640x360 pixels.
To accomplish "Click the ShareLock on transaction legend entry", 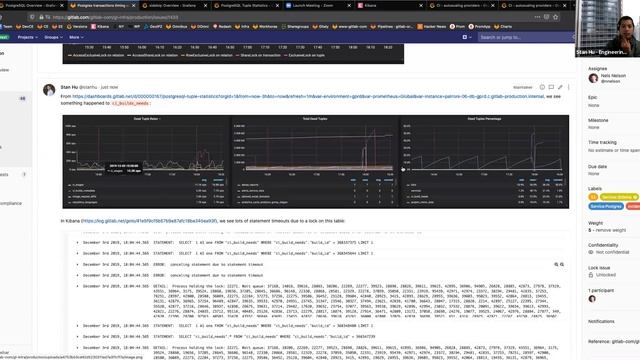I will click(x=258, y=55).
